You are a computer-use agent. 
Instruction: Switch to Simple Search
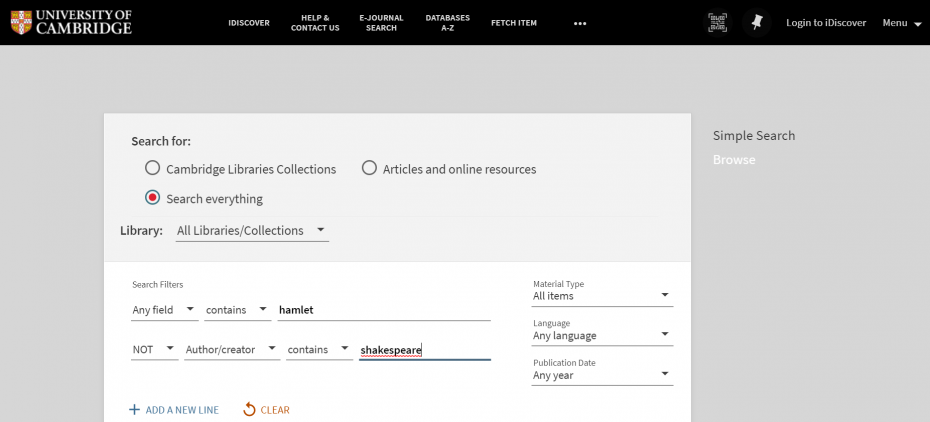753,136
